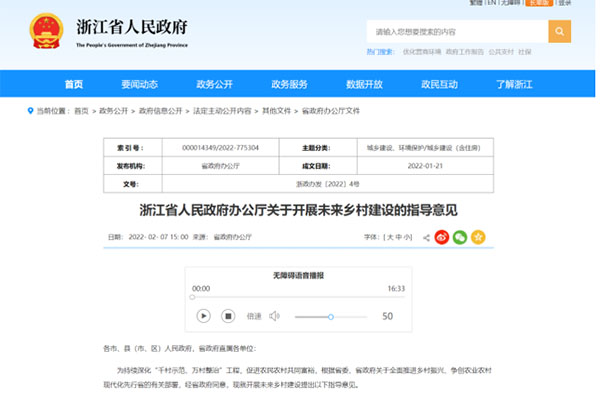Click the location pin breadcrumb icon

pyautogui.click(x=30, y=111)
